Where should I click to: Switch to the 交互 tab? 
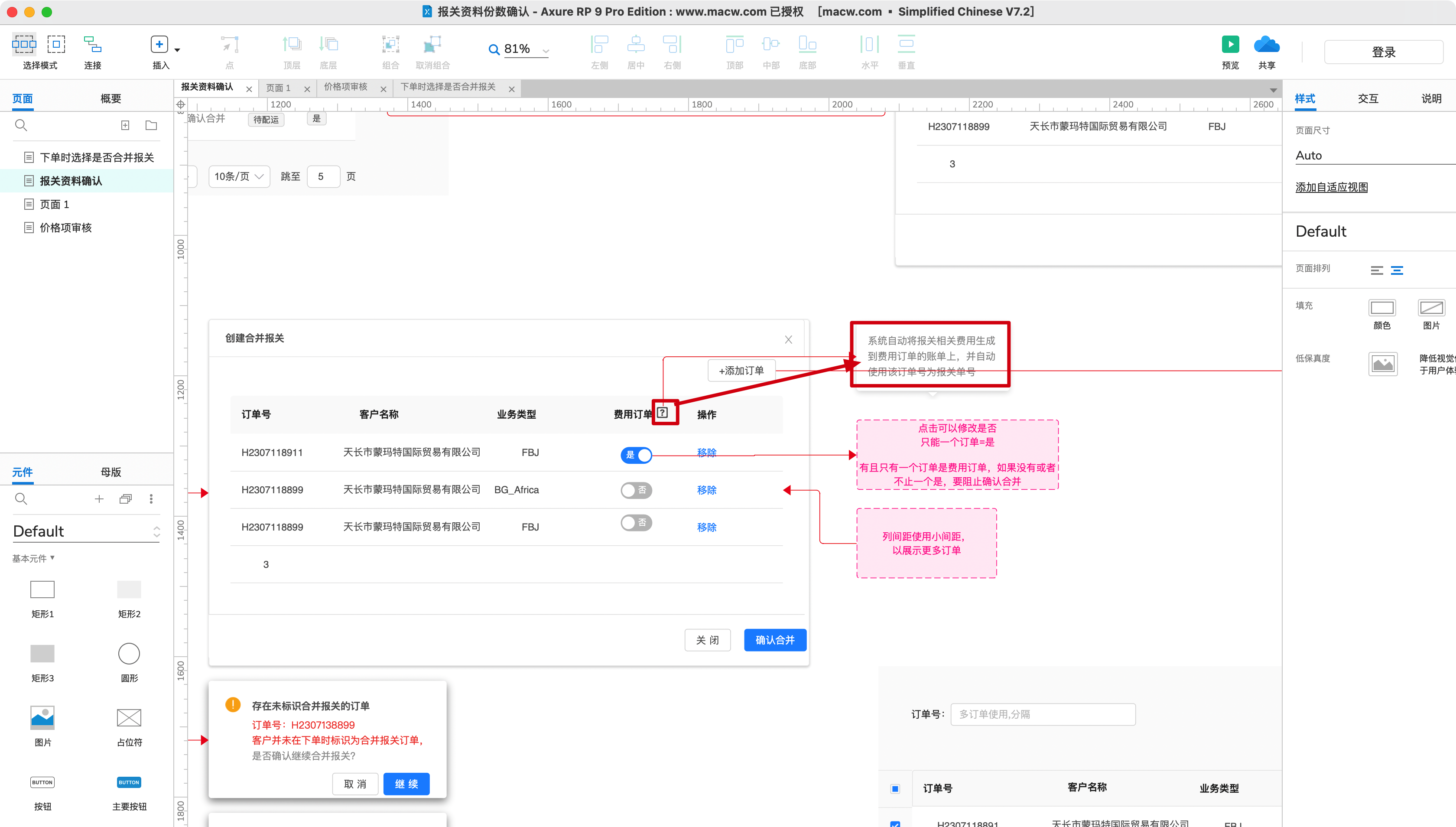[x=1368, y=98]
